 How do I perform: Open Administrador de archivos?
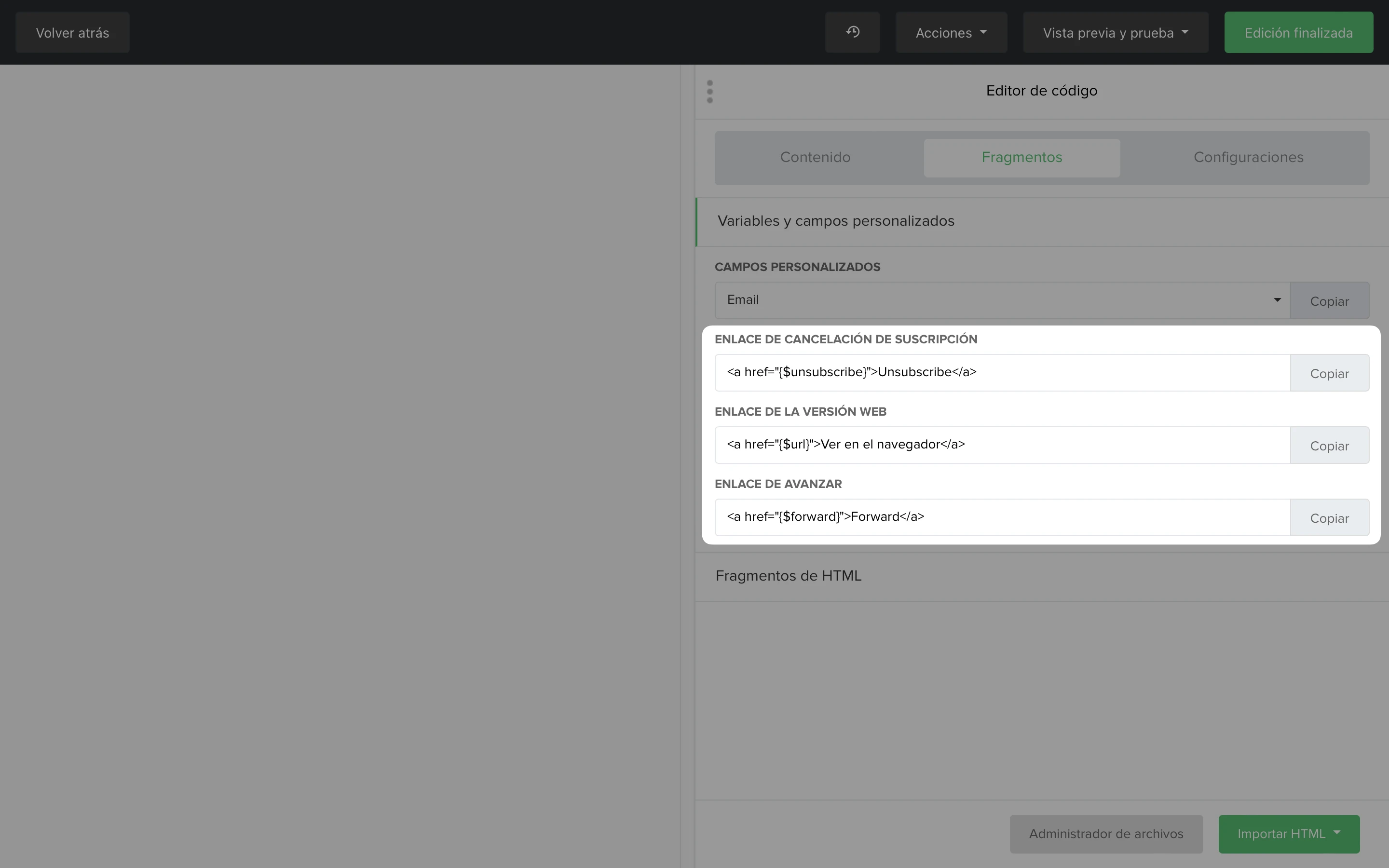tap(1105, 834)
